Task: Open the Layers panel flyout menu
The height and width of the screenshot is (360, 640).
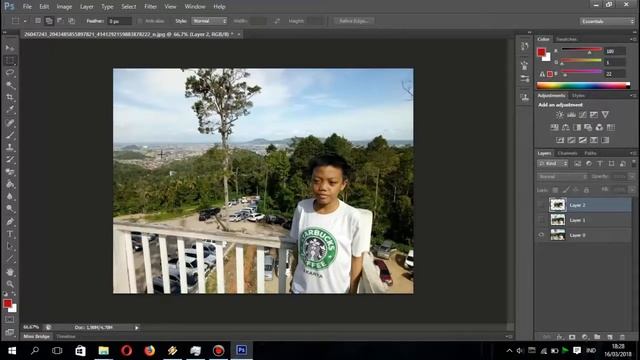Action: pyautogui.click(x=633, y=153)
